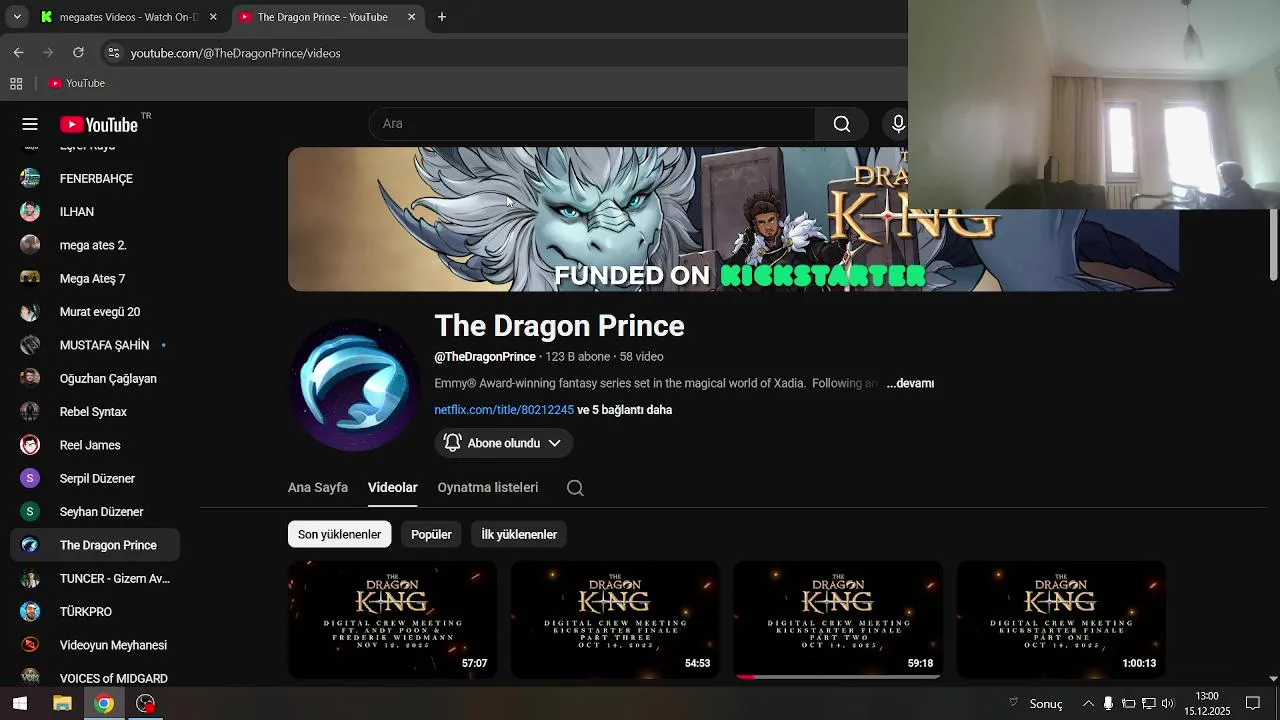Click Chrome icon in taskbar
The height and width of the screenshot is (720, 1280).
pos(104,704)
